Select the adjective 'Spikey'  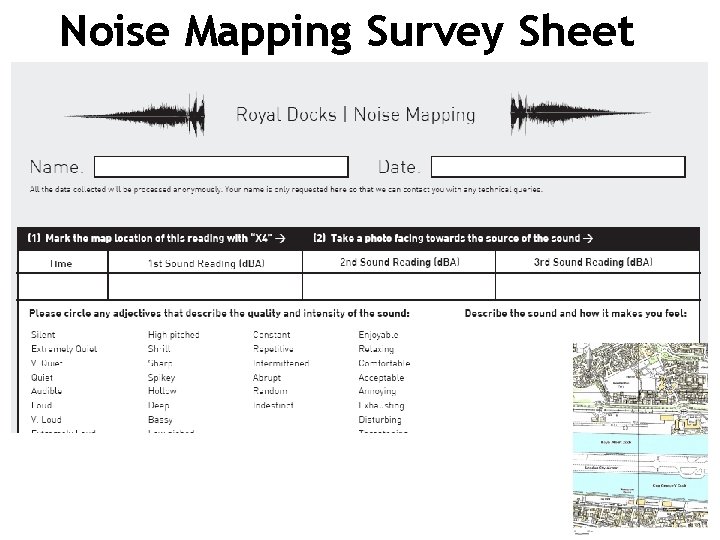coord(162,378)
